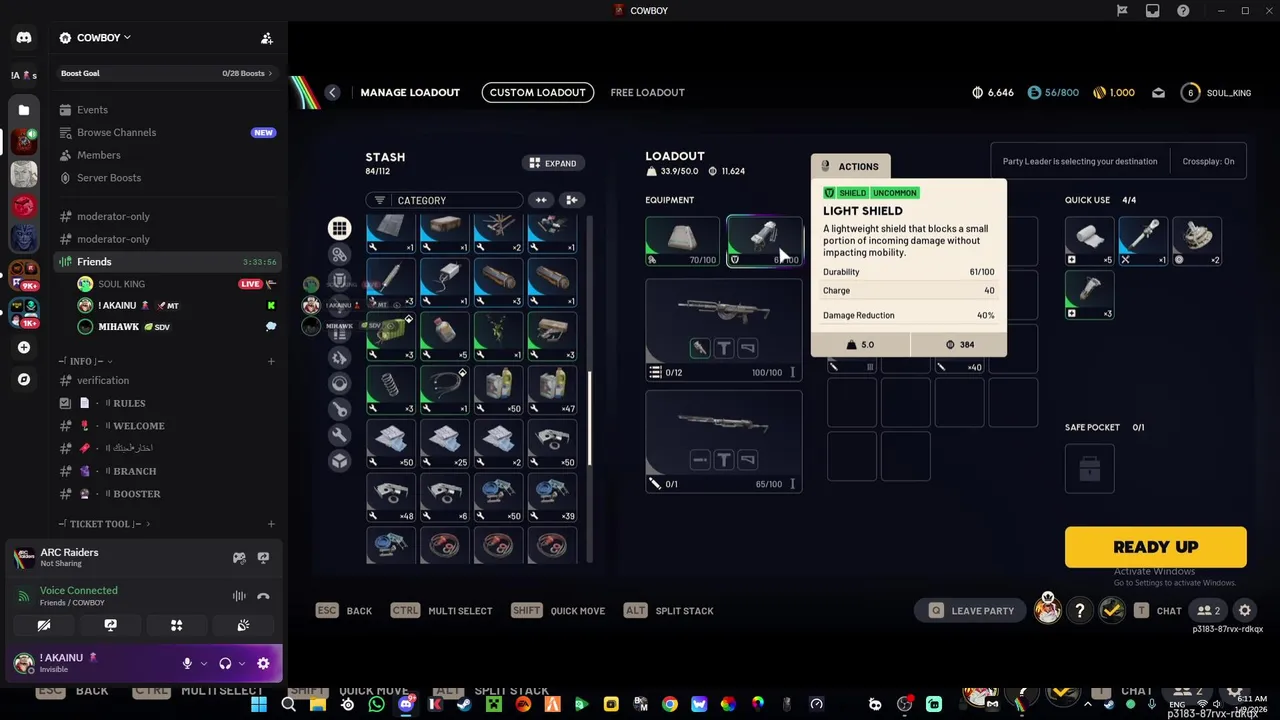Deafen Discord headphones toggle

pos(225,663)
